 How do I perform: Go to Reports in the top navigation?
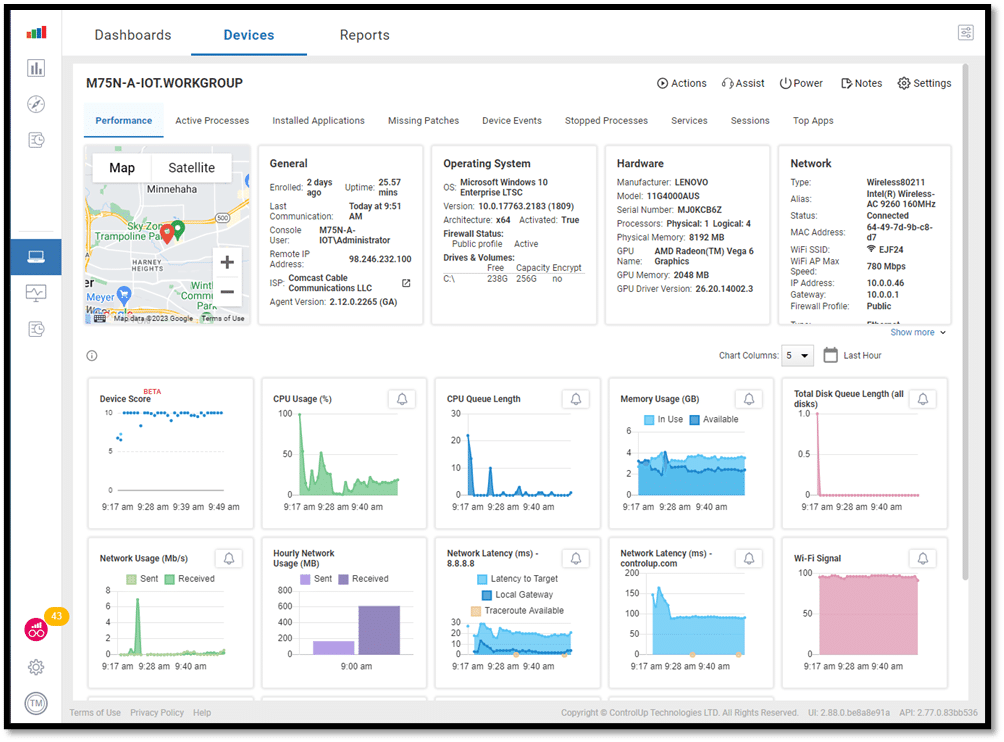364,35
